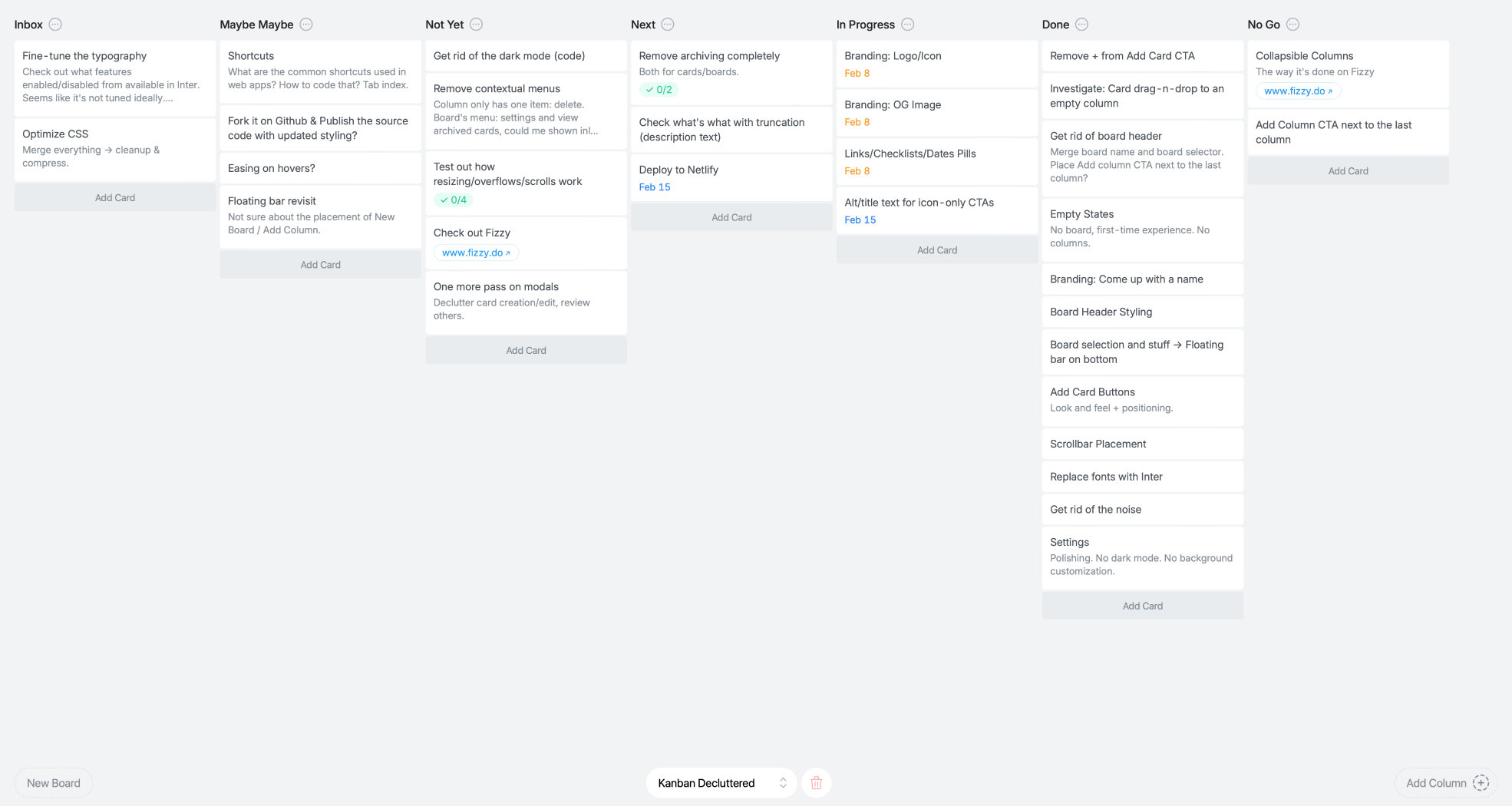The height and width of the screenshot is (806, 1512).
Task: Open the Inbox column options menu icon
Action: pos(55,25)
